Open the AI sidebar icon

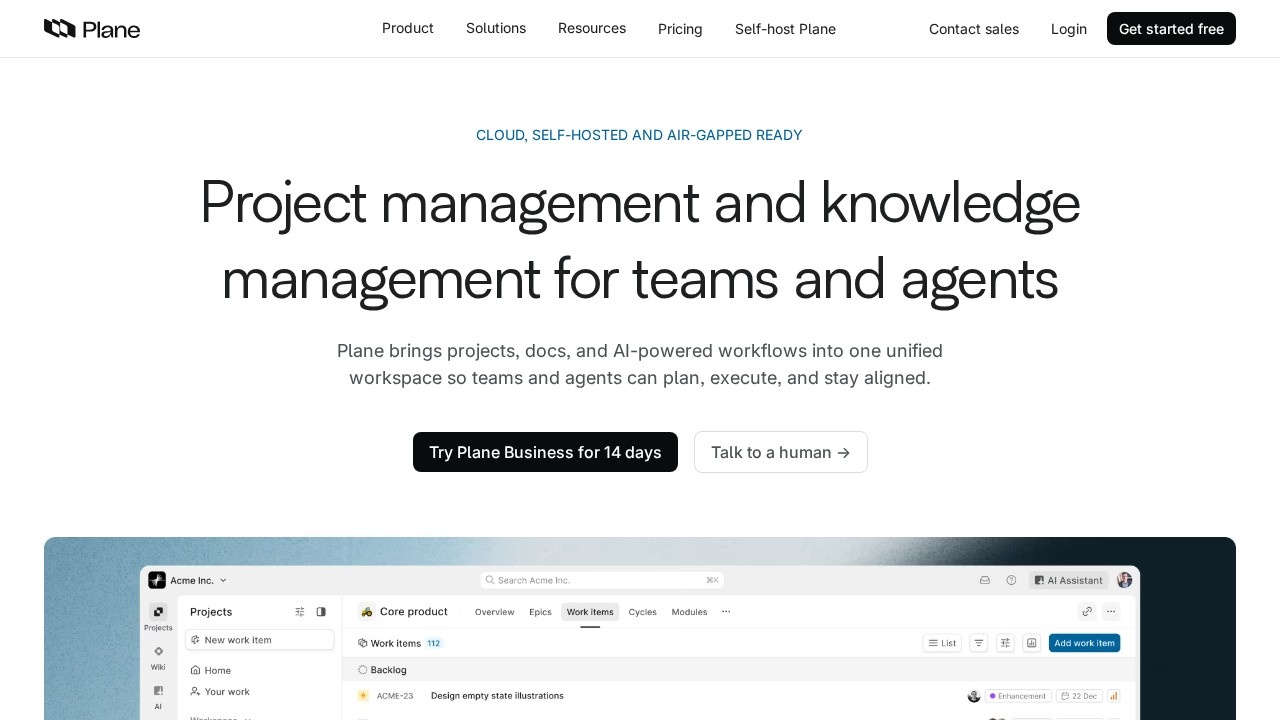[x=158, y=690]
